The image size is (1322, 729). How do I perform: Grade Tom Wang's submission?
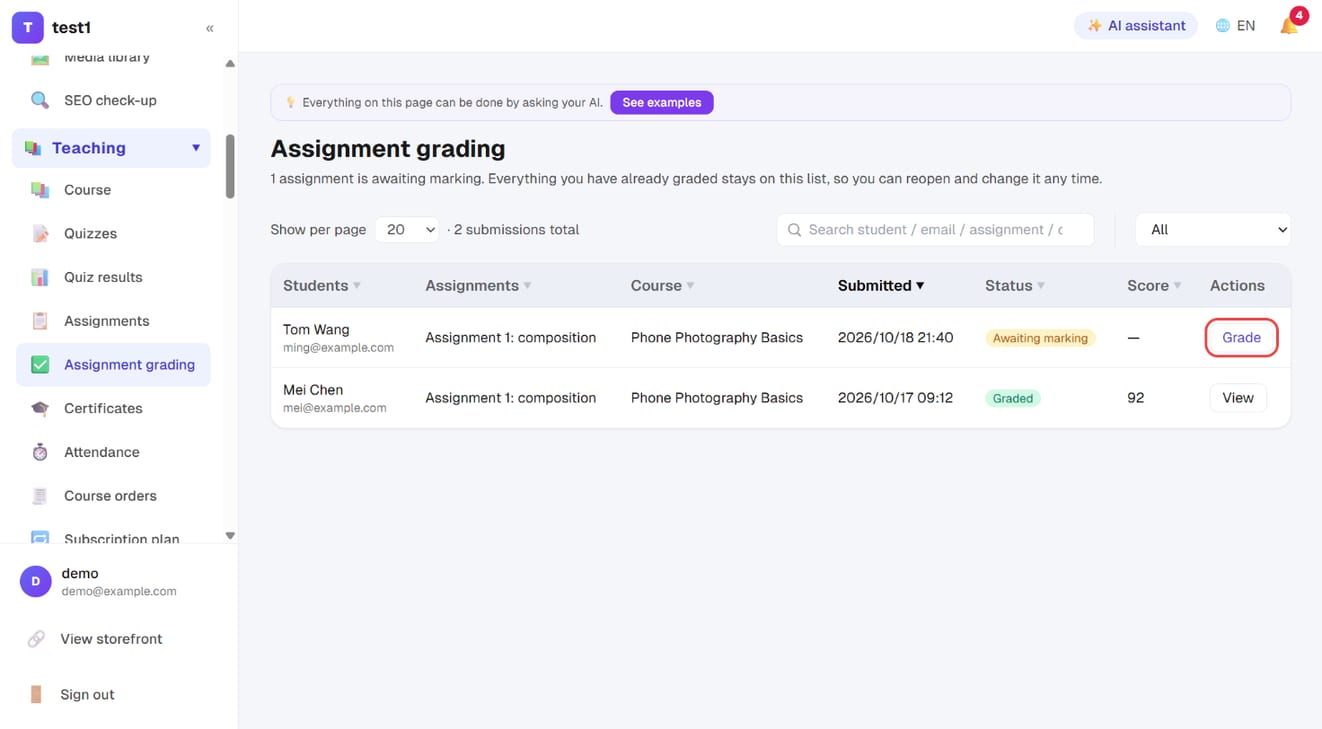coord(1241,338)
